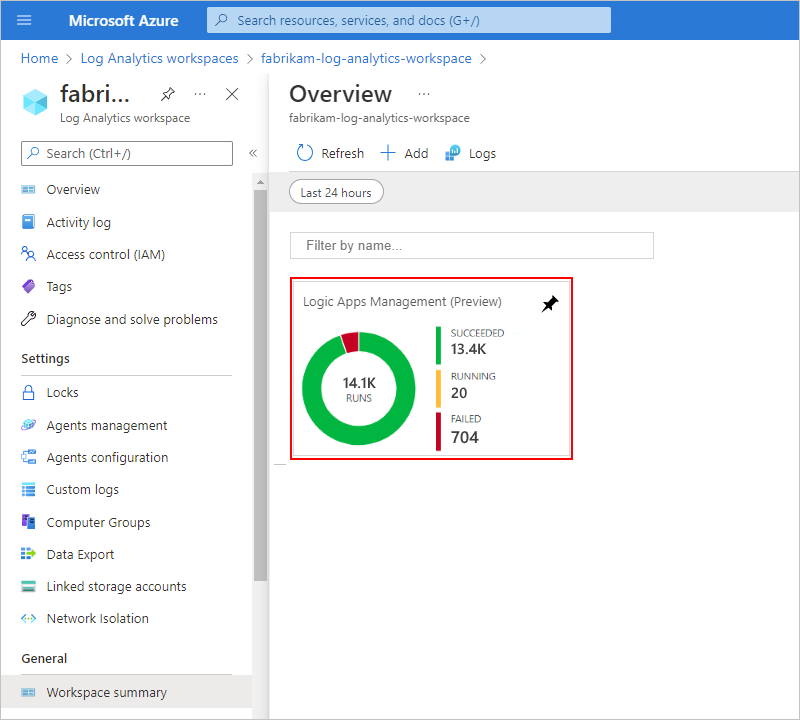Select Workspace summary in the sidebar
The image size is (800, 720).
click(106, 693)
